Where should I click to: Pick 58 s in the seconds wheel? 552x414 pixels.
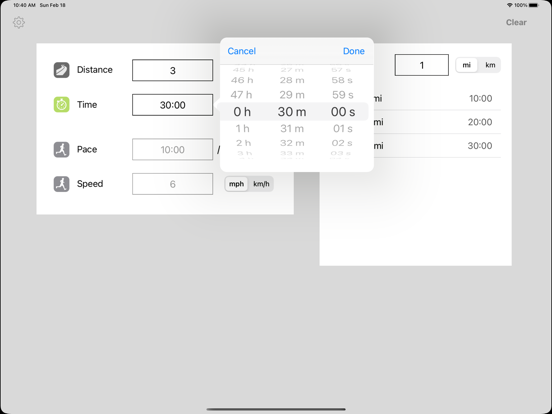342,80
